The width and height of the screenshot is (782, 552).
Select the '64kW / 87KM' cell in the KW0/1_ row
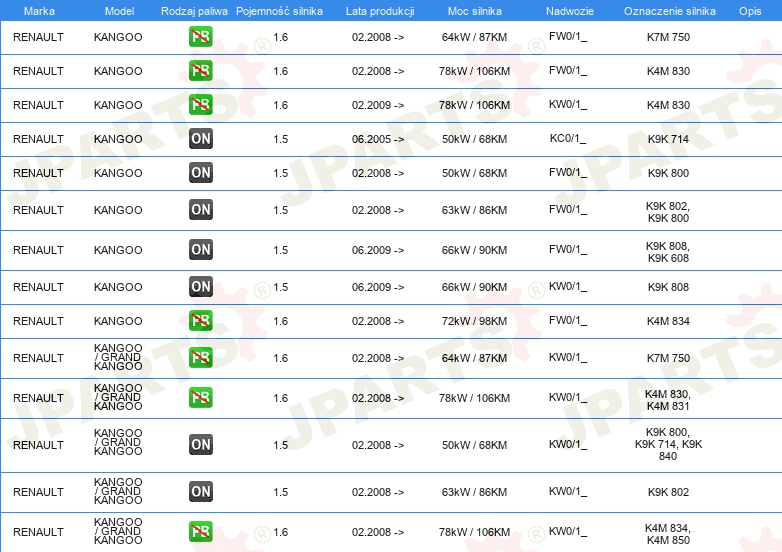pyautogui.click(x=474, y=358)
